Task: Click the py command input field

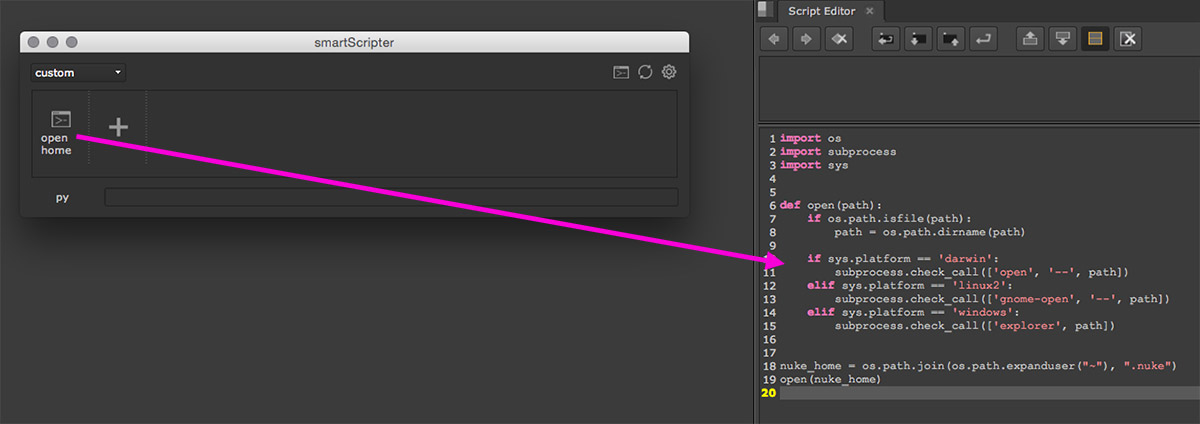Action: click(391, 197)
